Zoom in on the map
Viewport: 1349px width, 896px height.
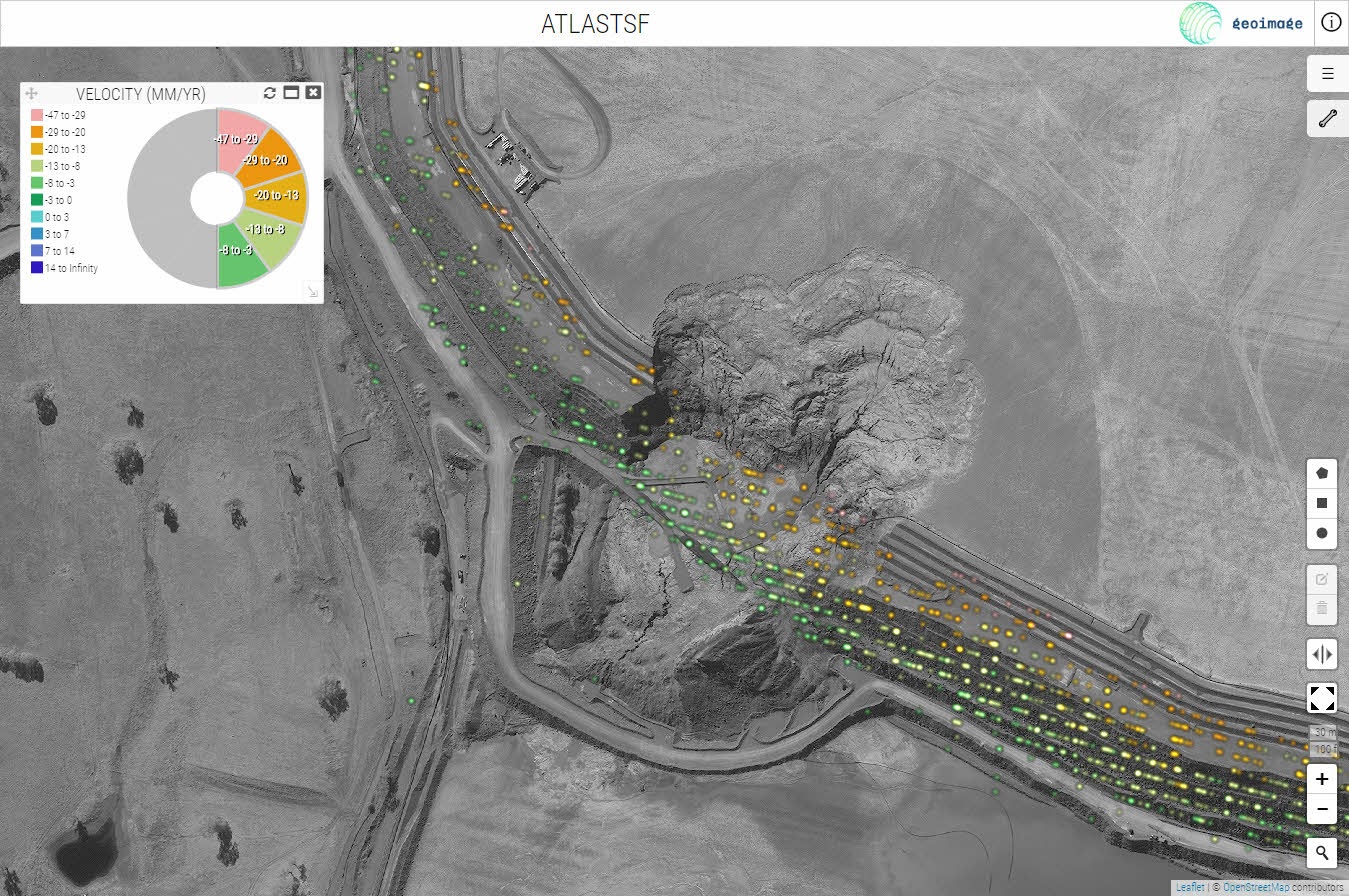1322,778
